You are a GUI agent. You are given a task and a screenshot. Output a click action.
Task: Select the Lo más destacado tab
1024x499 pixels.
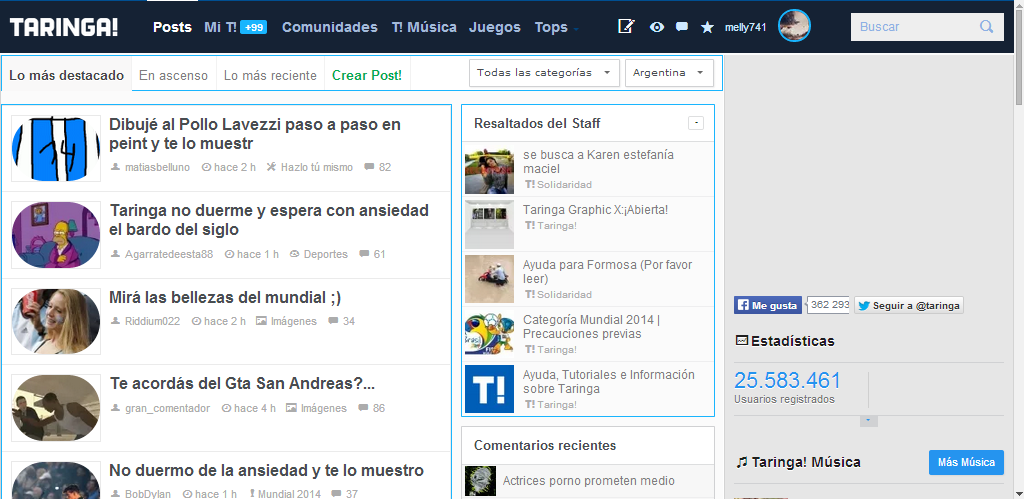click(x=67, y=75)
